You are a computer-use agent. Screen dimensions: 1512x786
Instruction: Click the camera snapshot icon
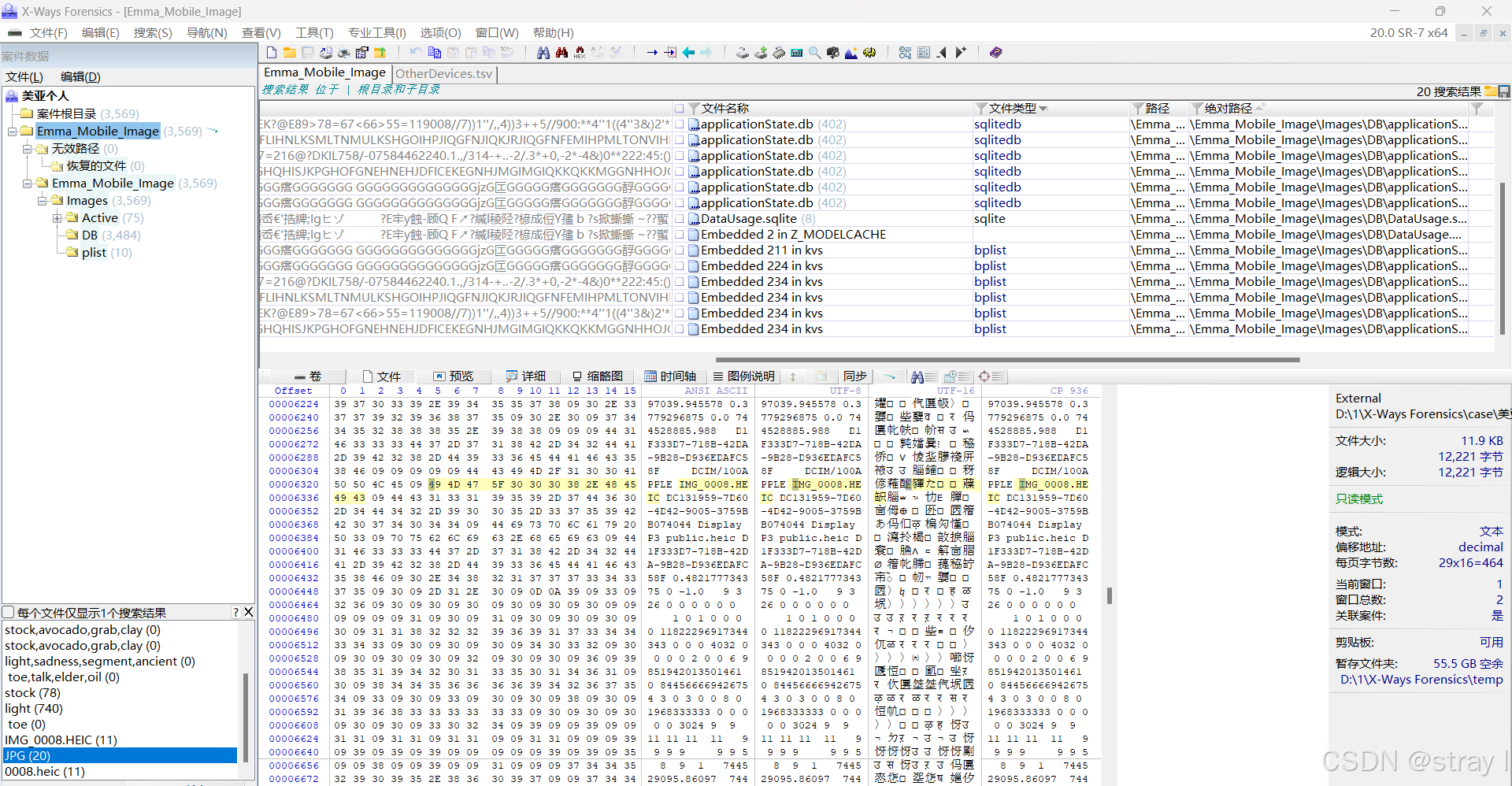833,53
